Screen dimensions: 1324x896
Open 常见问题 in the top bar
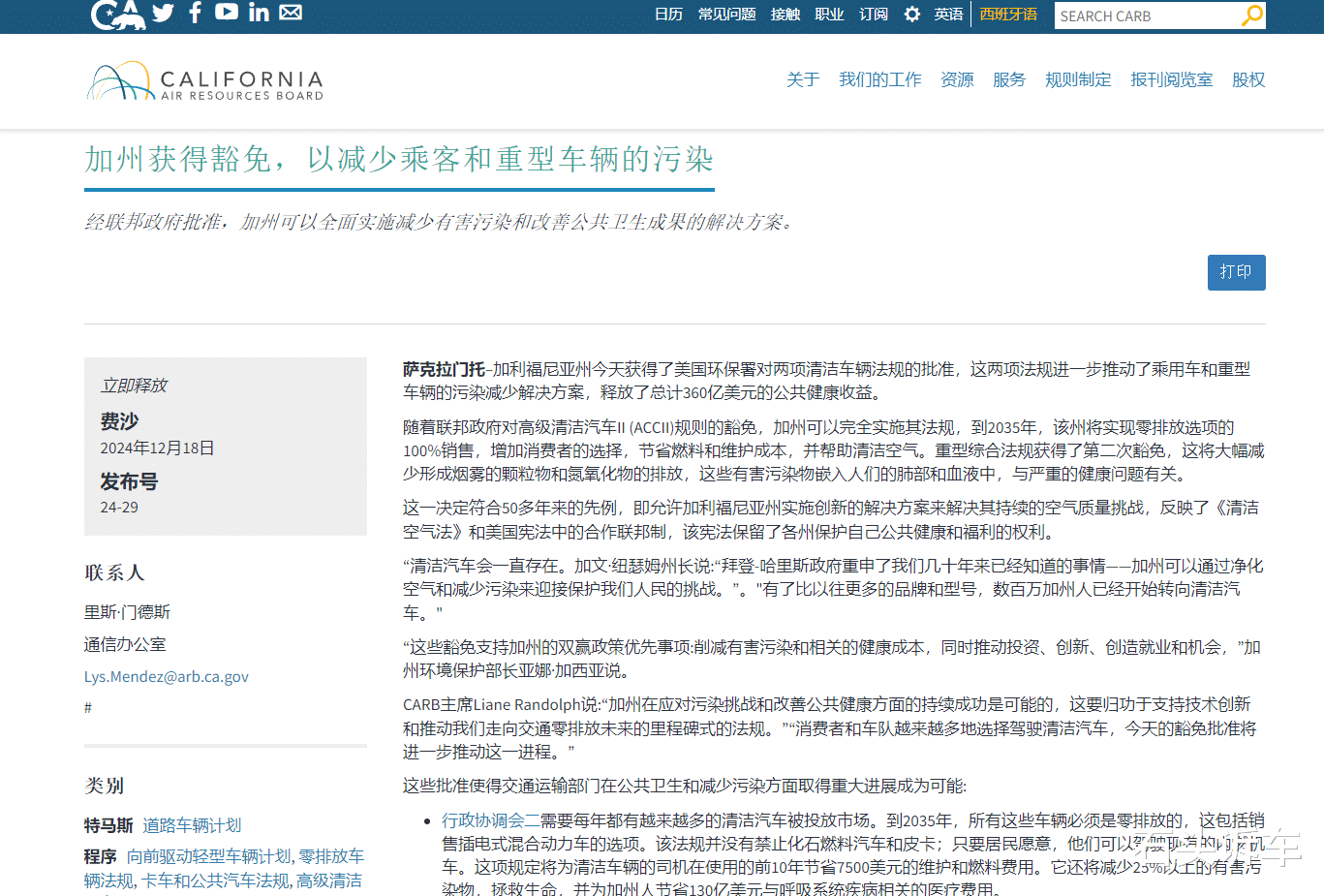[726, 15]
